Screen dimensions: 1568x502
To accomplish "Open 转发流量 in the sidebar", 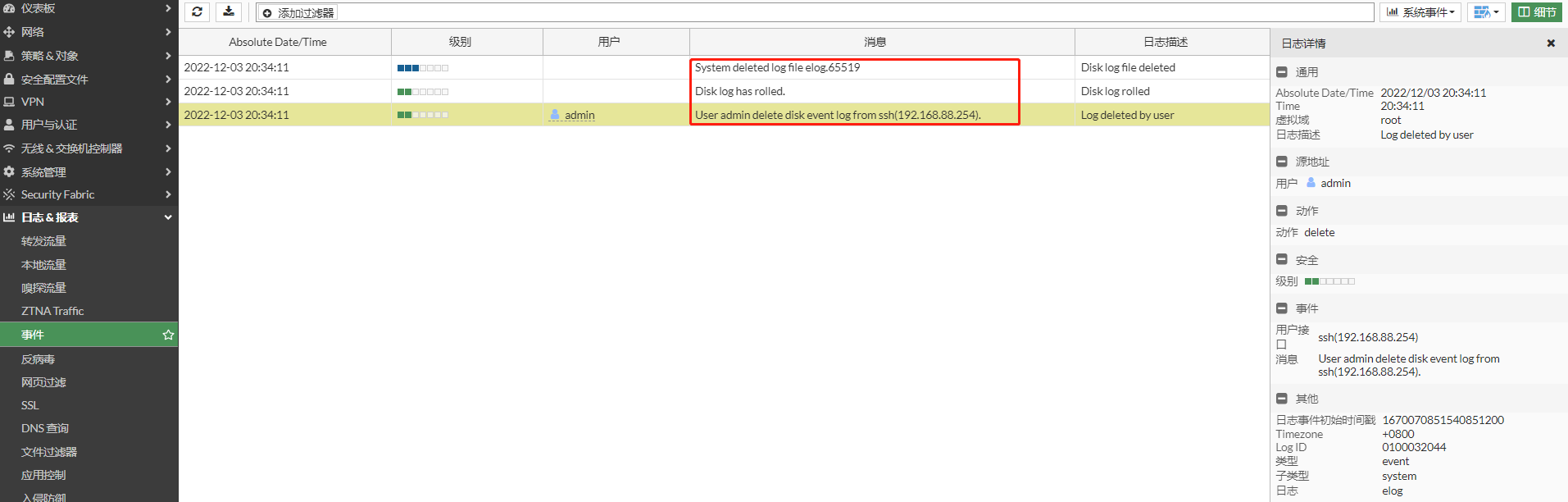I will coord(44,241).
